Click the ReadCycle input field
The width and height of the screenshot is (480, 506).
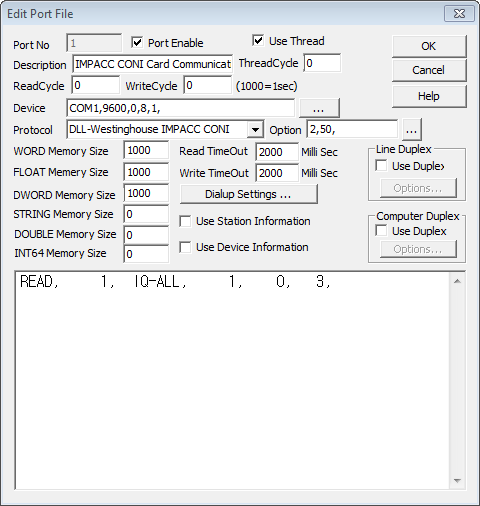pos(96,85)
